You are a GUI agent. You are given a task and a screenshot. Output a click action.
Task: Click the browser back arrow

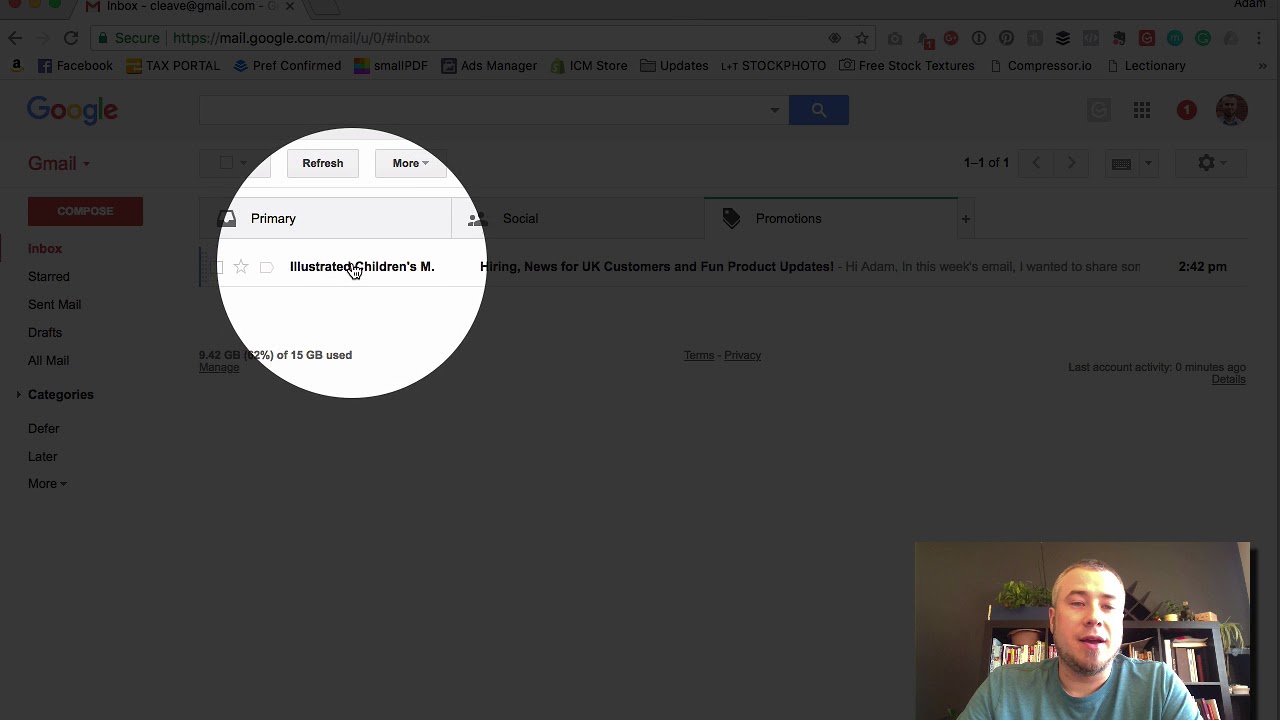coord(15,38)
